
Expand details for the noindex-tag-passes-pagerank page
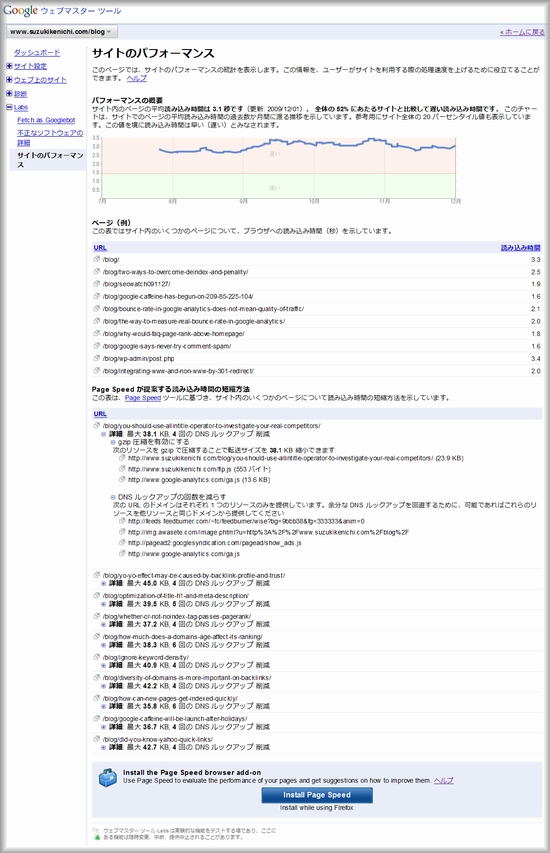click(x=103, y=625)
